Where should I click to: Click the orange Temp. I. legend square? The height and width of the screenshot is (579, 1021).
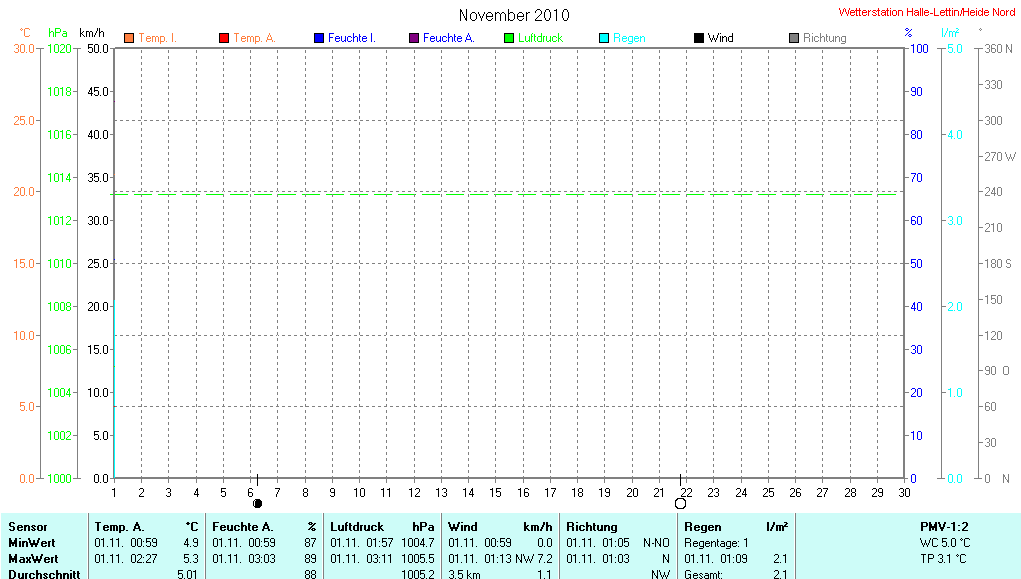[129, 38]
